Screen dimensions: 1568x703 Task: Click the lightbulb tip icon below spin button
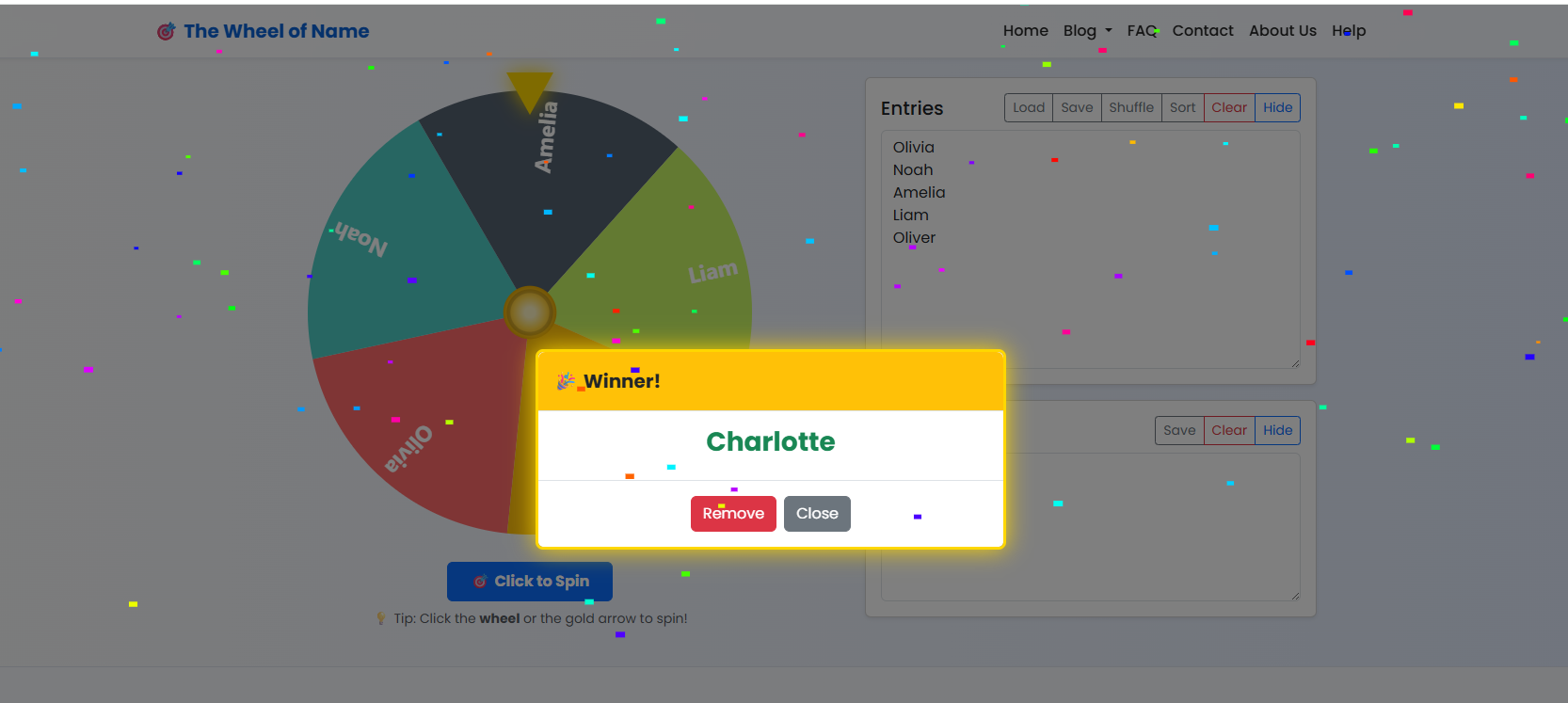(381, 618)
